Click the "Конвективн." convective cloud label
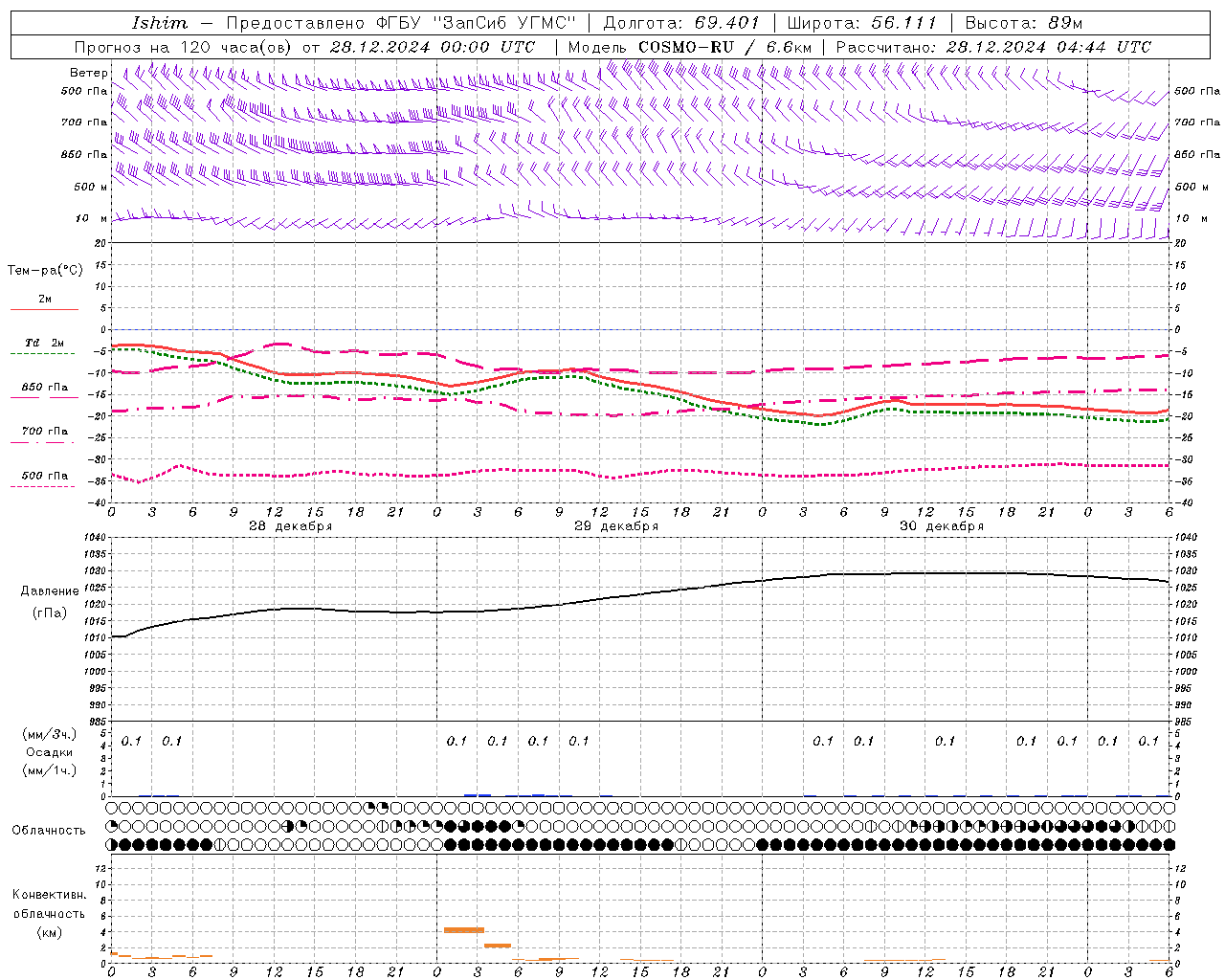The height and width of the screenshot is (980, 1225). pyautogui.click(x=50, y=895)
